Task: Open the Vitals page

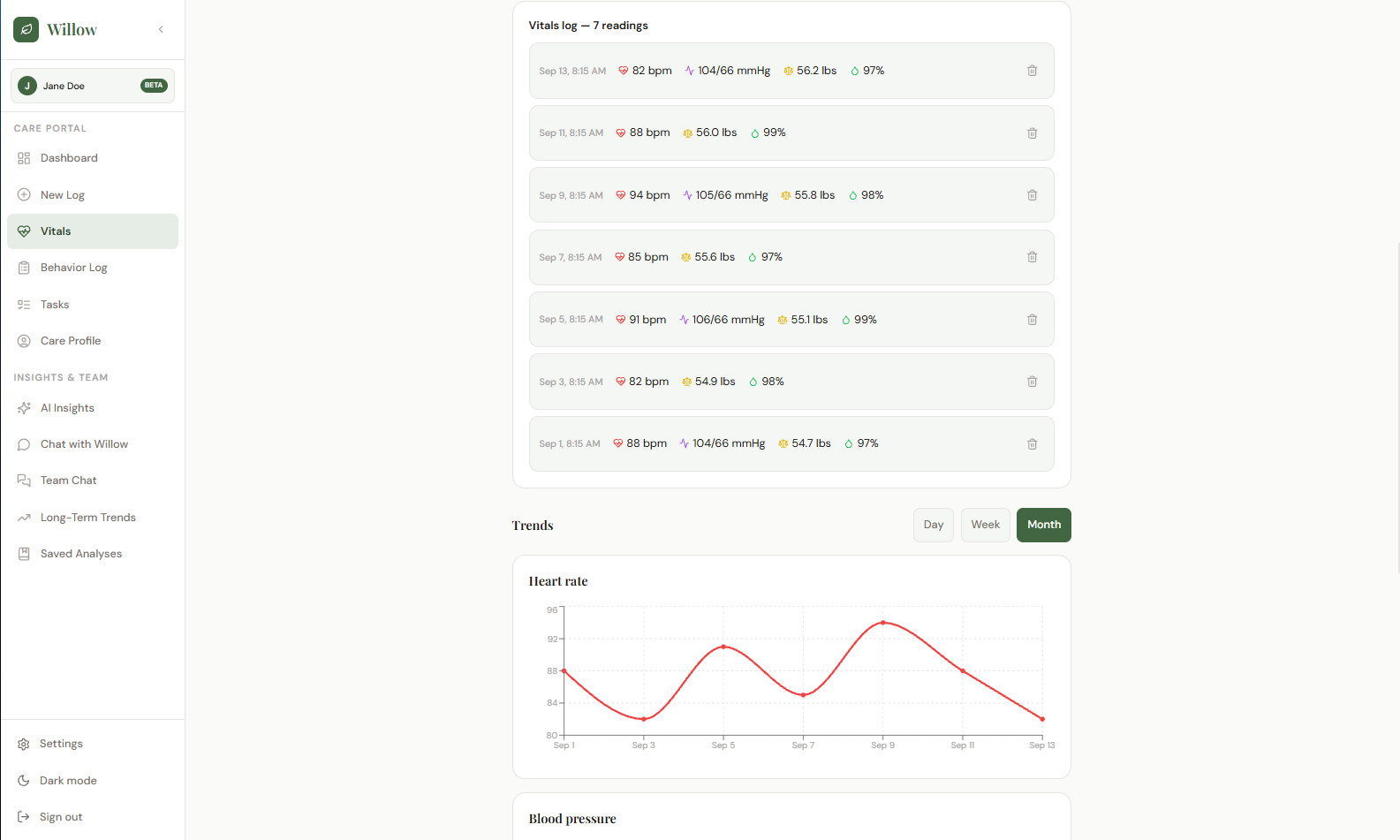Action: point(93,231)
